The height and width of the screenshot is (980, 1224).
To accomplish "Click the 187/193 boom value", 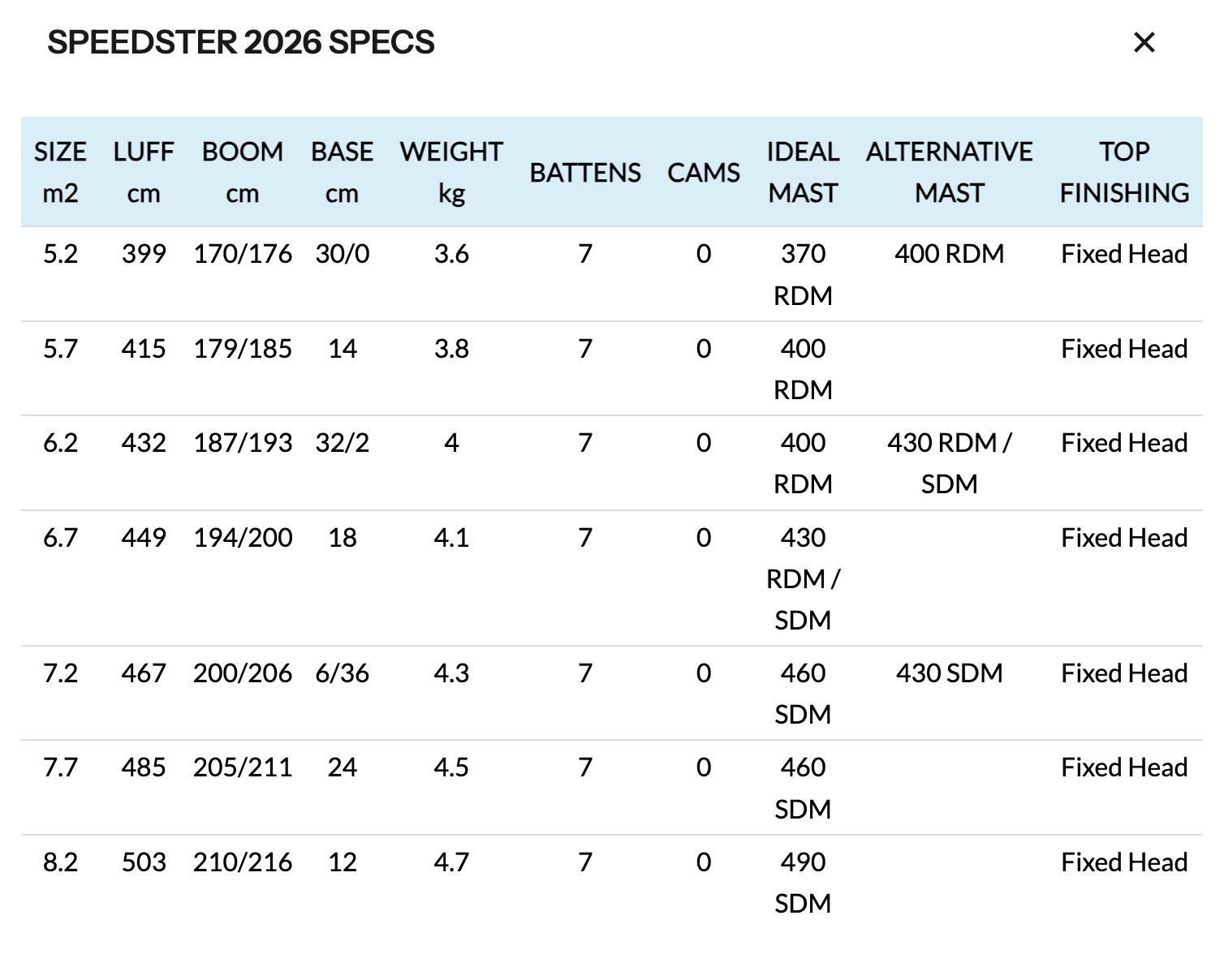I will (x=242, y=442).
